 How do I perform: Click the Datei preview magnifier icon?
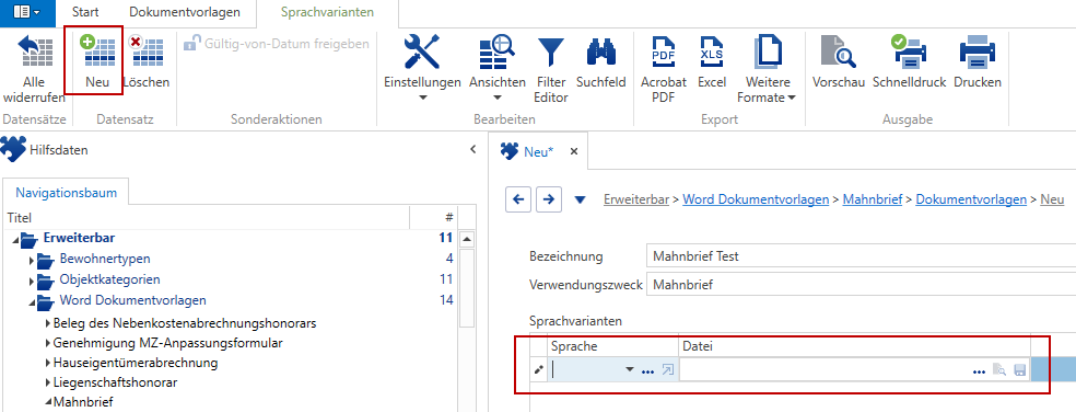[1000, 371]
